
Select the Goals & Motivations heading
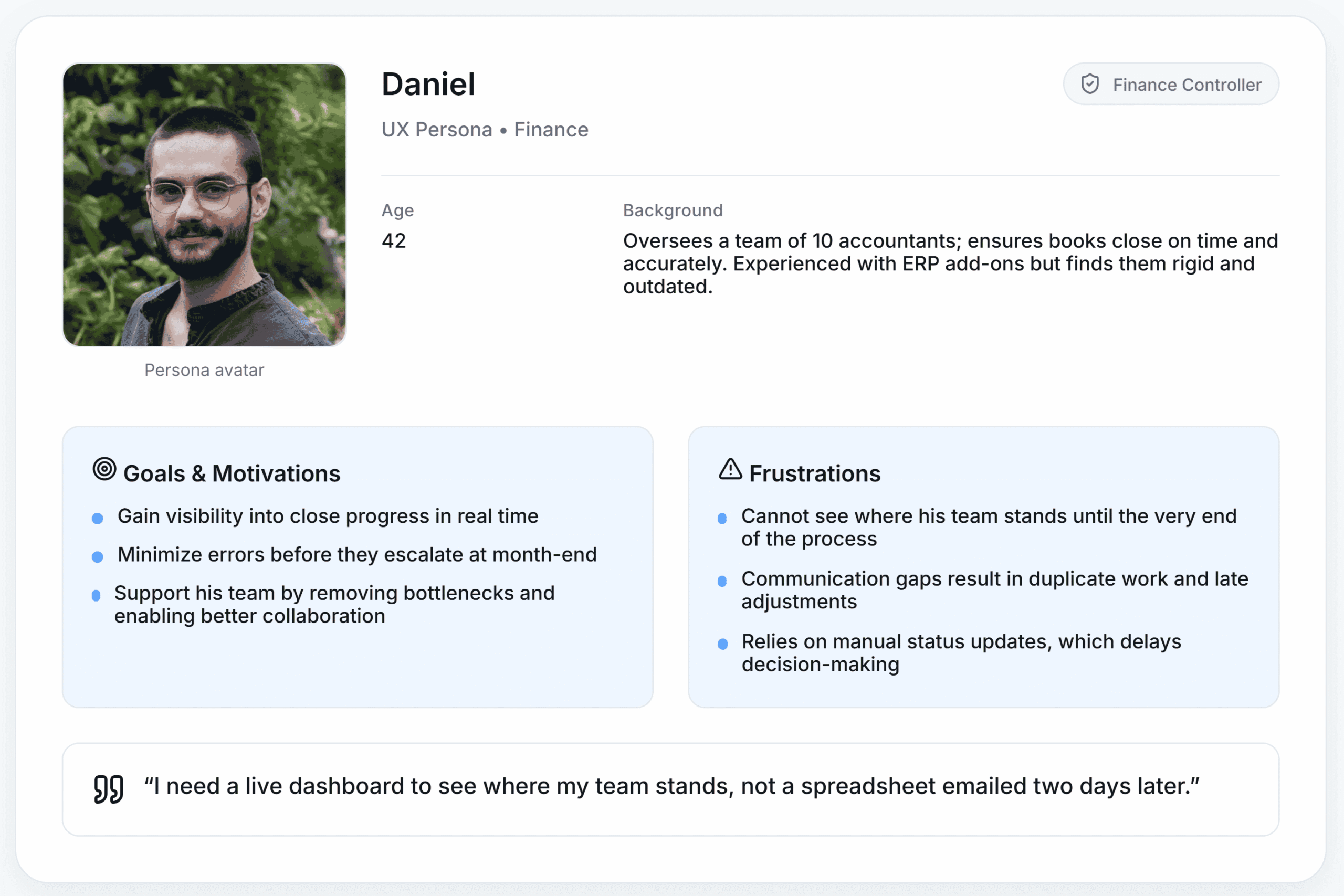(x=232, y=473)
